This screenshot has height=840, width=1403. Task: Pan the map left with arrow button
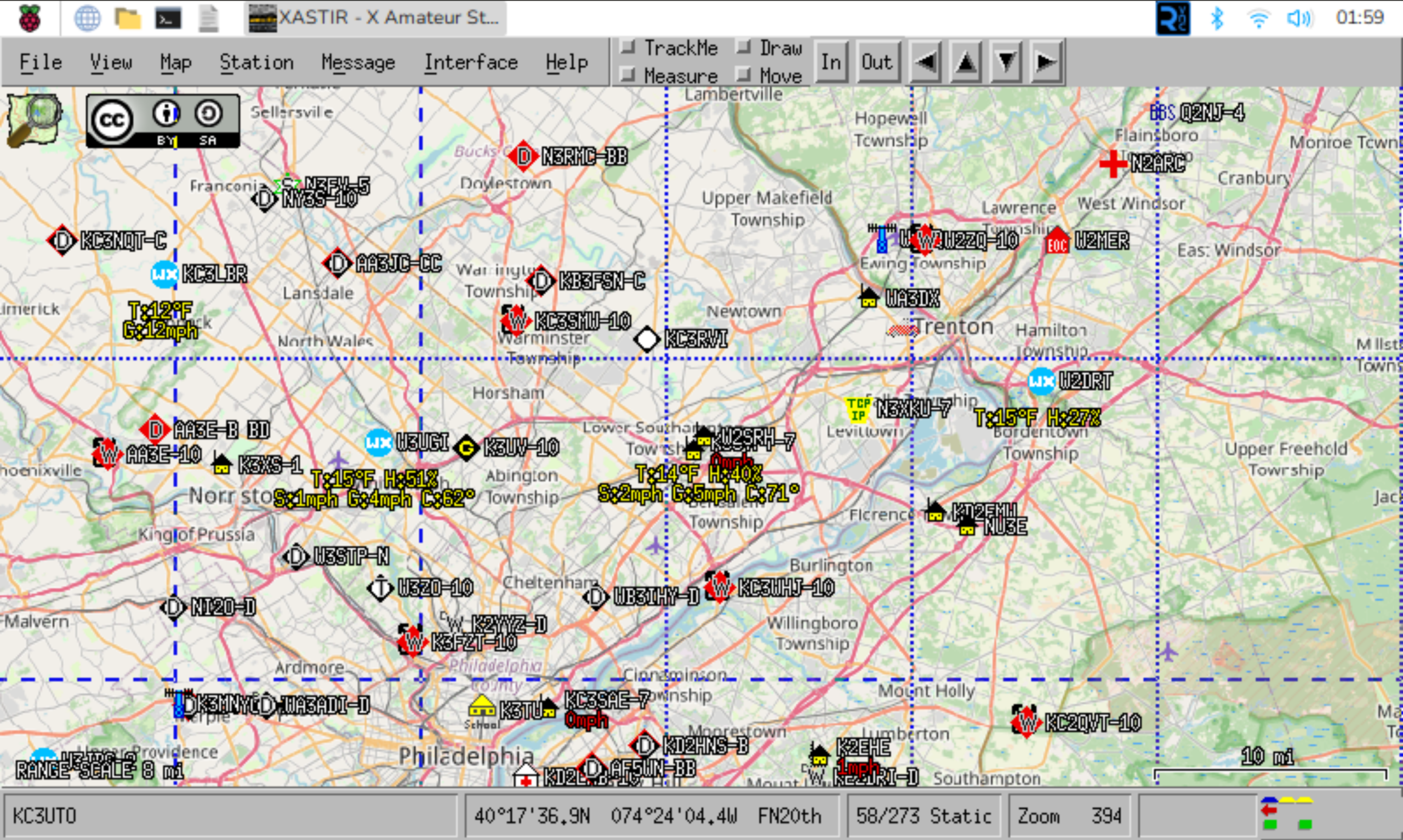[925, 62]
